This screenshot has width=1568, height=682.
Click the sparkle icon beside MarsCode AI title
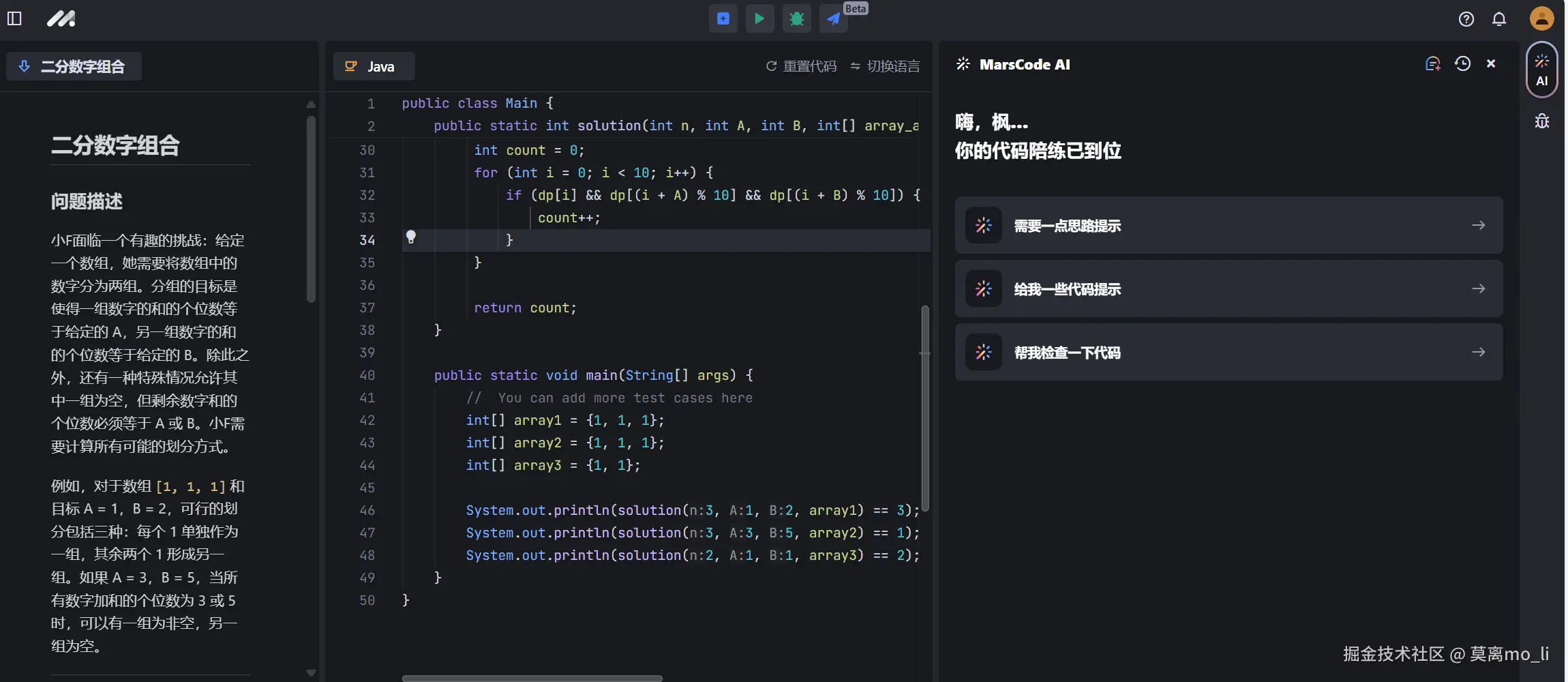(963, 64)
